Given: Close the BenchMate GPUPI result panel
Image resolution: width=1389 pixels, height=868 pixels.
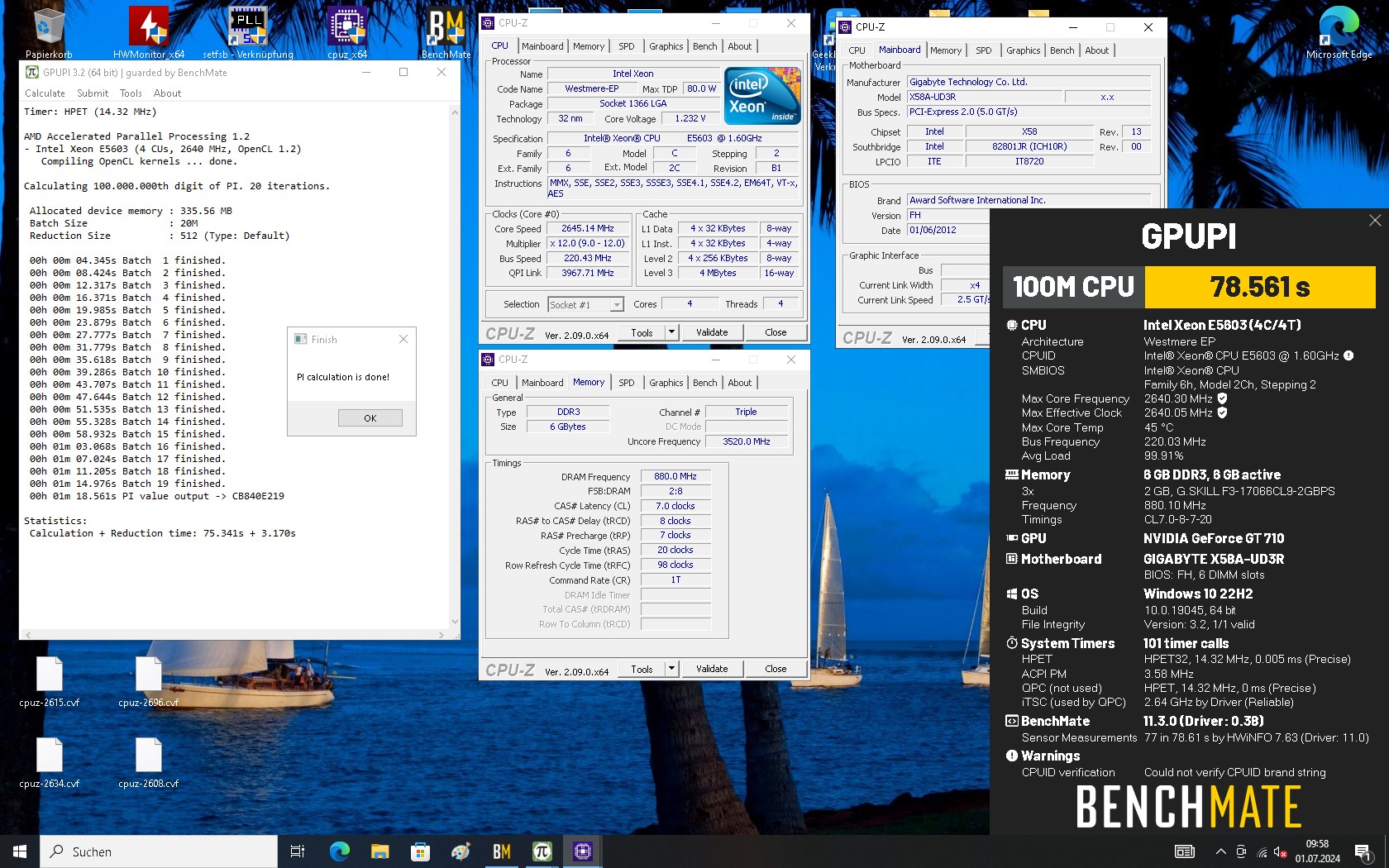Looking at the screenshot, I should click(1375, 220).
